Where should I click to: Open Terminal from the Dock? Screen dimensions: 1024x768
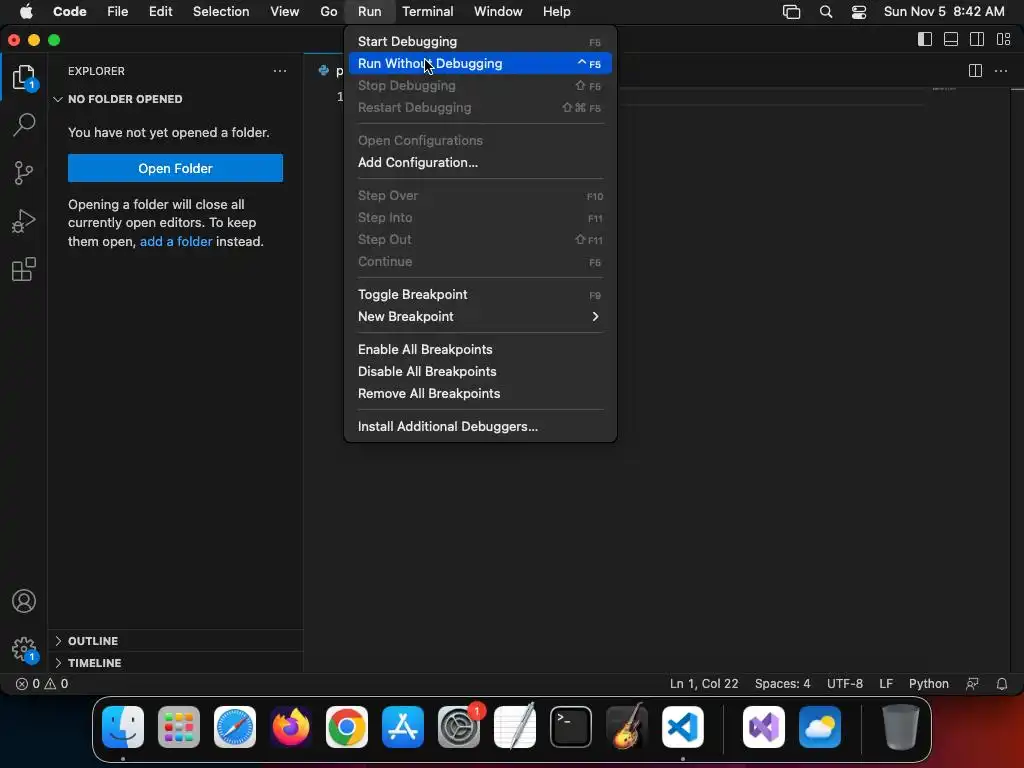click(x=571, y=727)
